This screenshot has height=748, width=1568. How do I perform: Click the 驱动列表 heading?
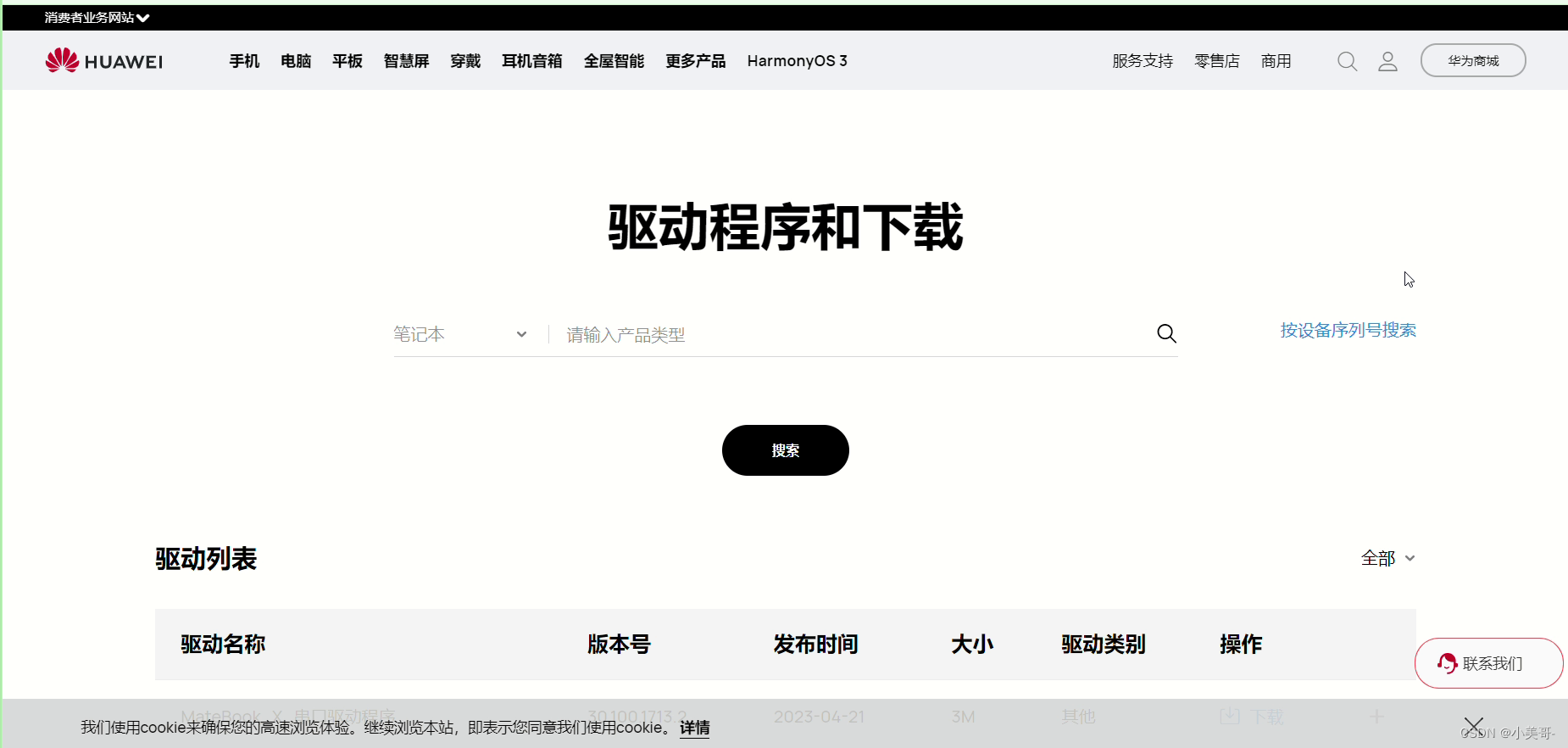pyautogui.click(x=206, y=559)
